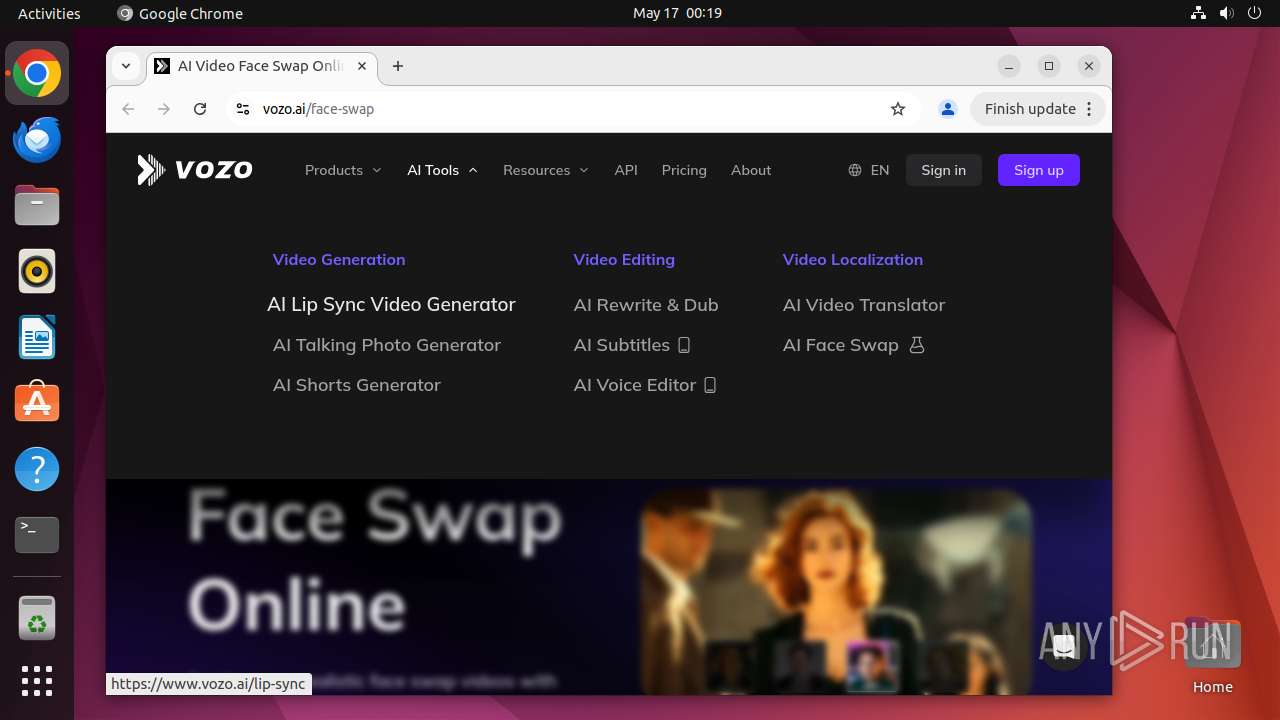This screenshot has height=720, width=1280.
Task: Launch Terminal from the dock
Action: pos(37,535)
